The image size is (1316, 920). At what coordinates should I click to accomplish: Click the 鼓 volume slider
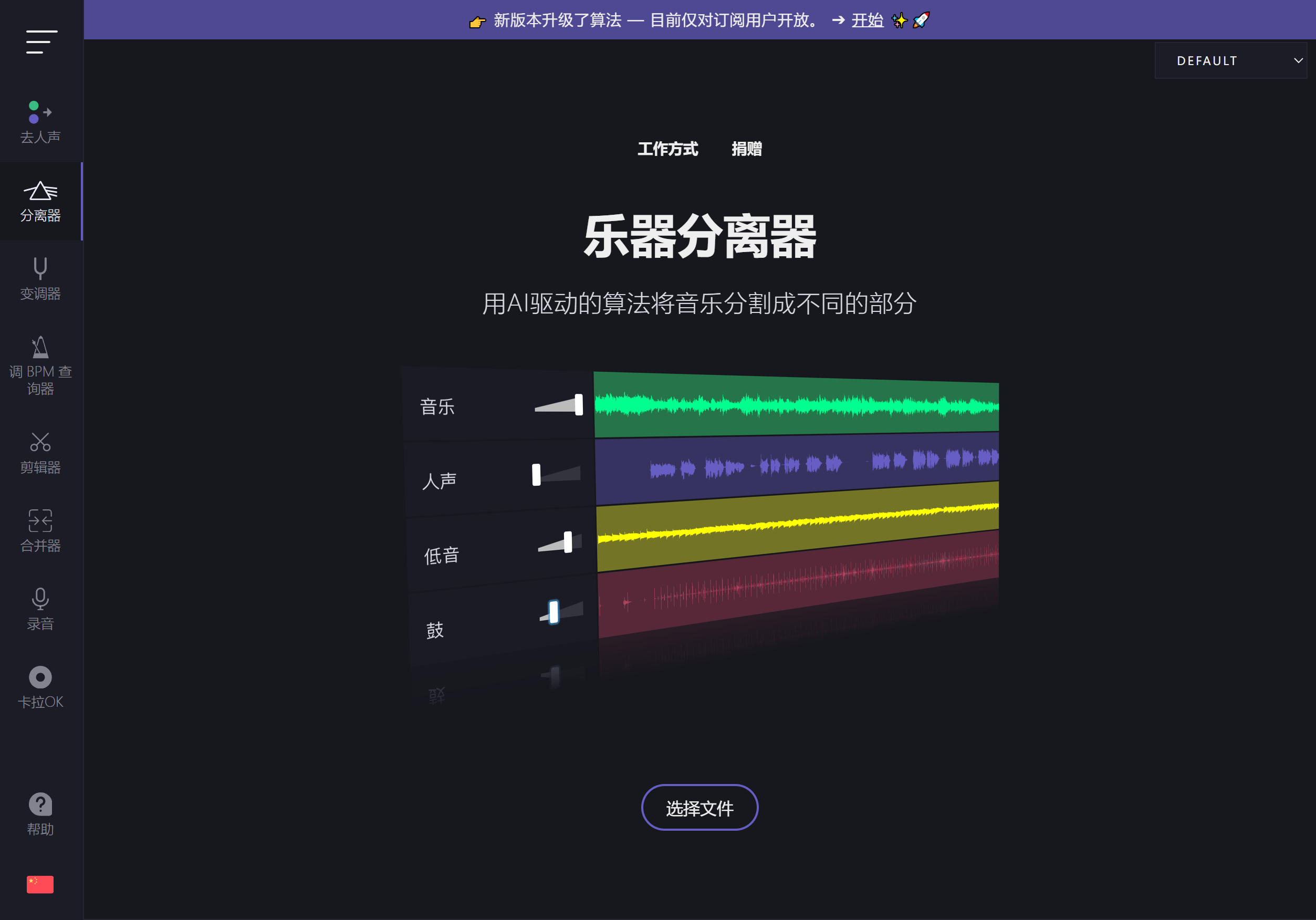point(561,612)
